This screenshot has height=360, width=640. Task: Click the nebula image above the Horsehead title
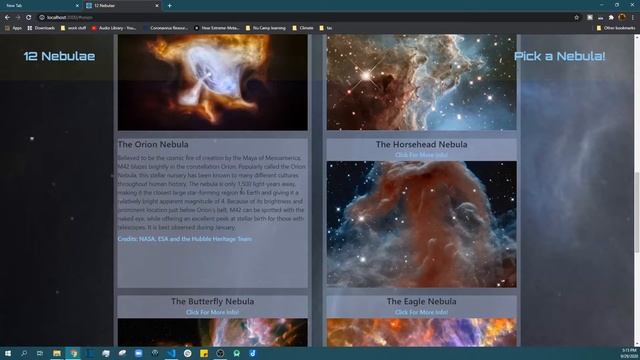click(x=422, y=82)
